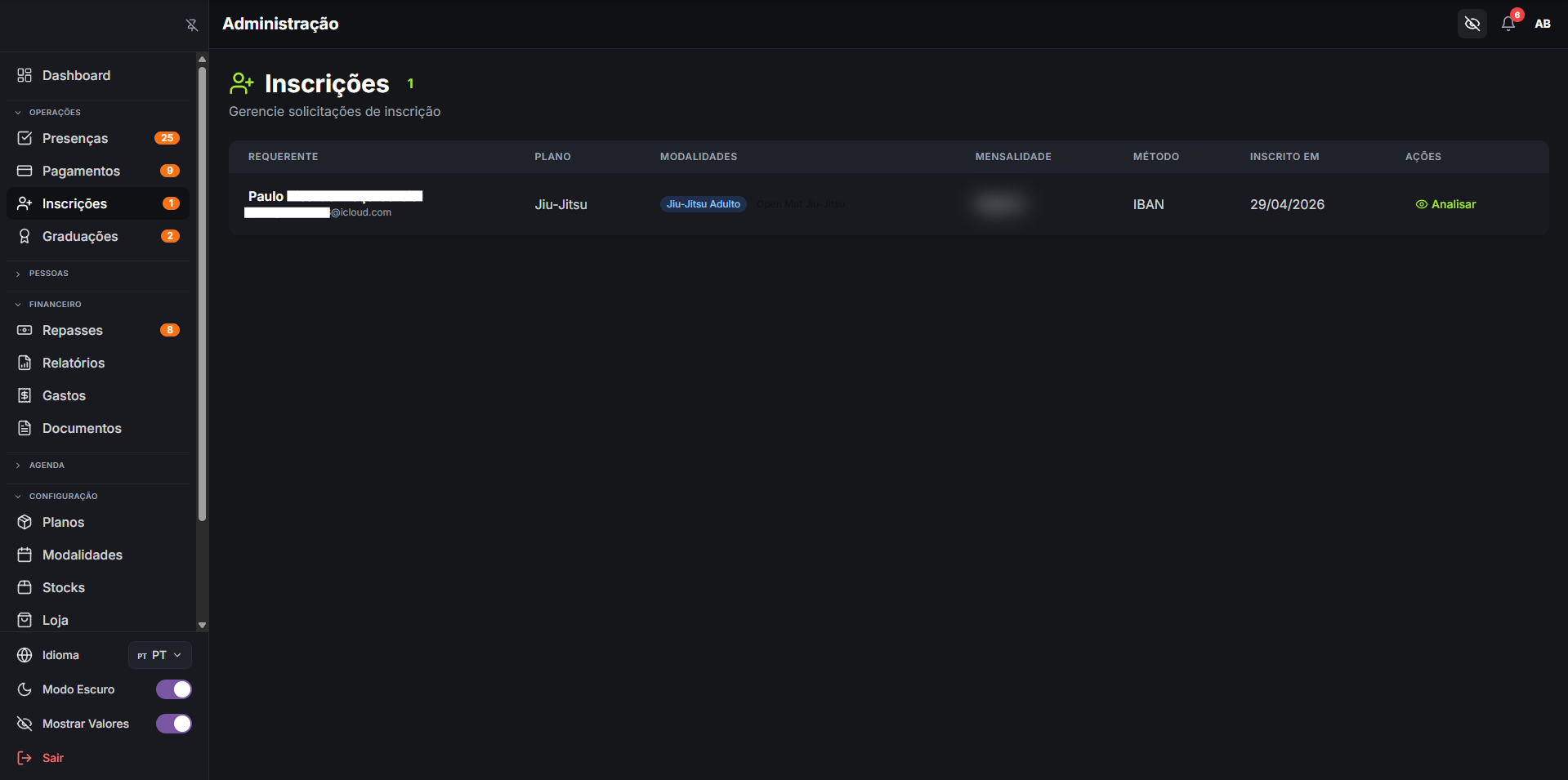Click the Requerente column header
The width and height of the screenshot is (1568, 780).
284,157
